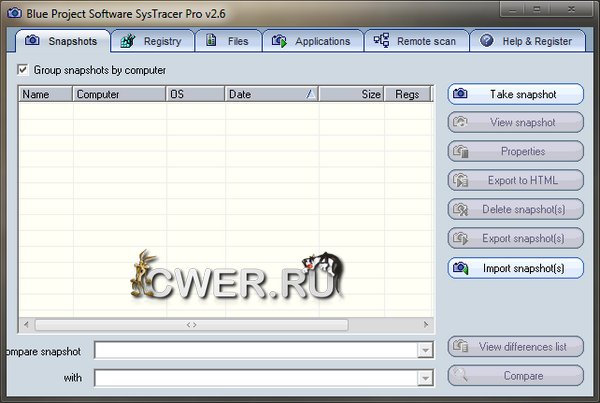Open the Files tab
600x403 pixels.
pos(229,41)
